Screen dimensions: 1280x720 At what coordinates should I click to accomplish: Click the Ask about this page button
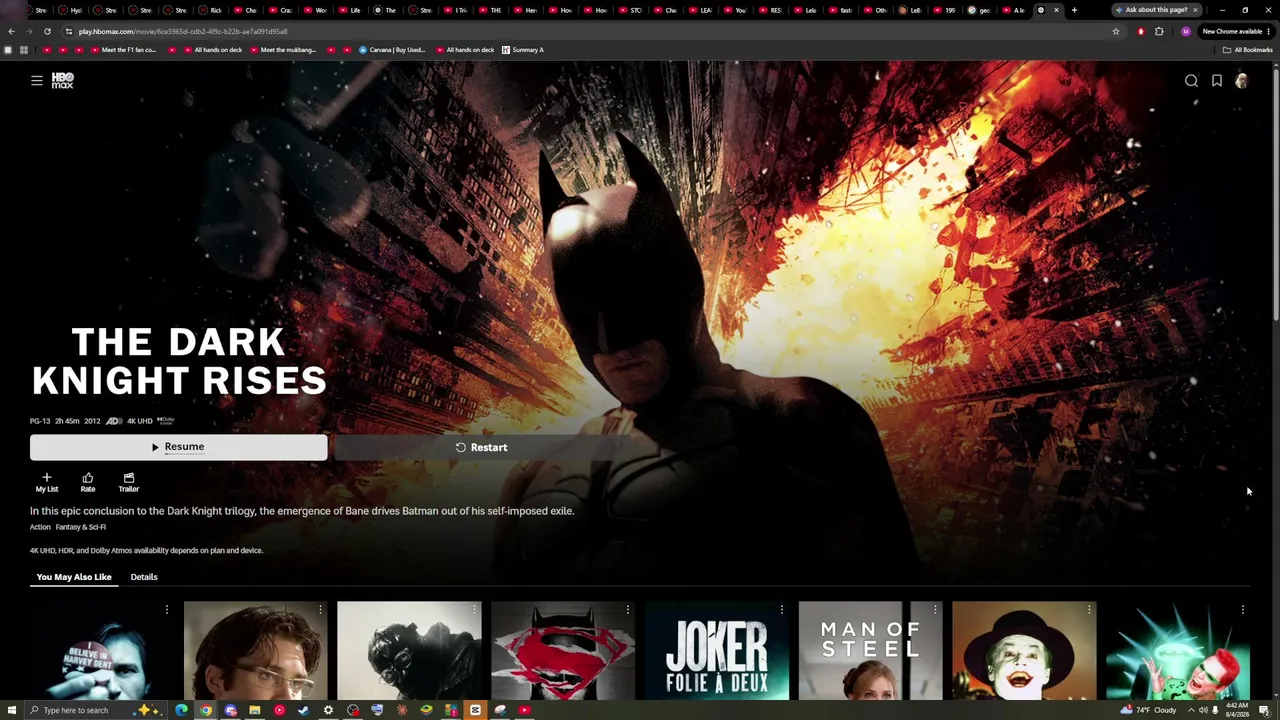[x=1157, y=10]
